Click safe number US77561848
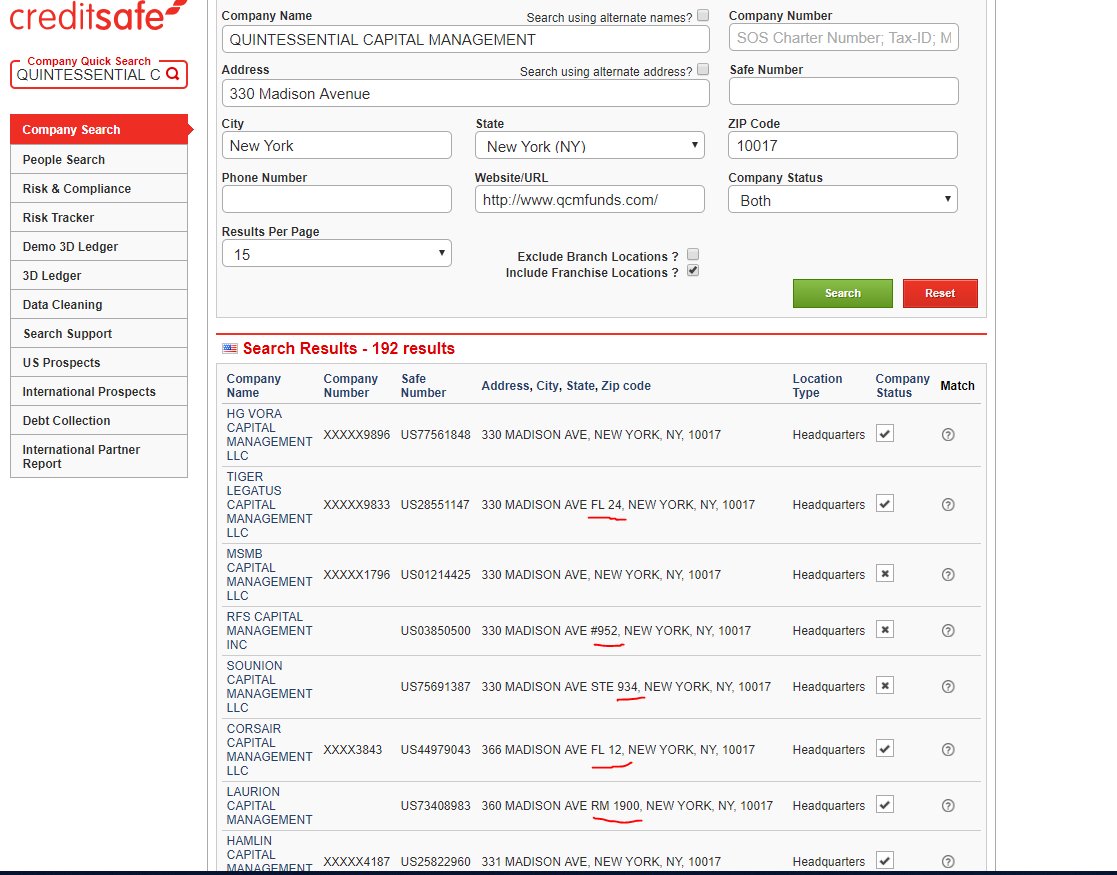This screenshot has width=1117, height=875. (x=435, y=435)
